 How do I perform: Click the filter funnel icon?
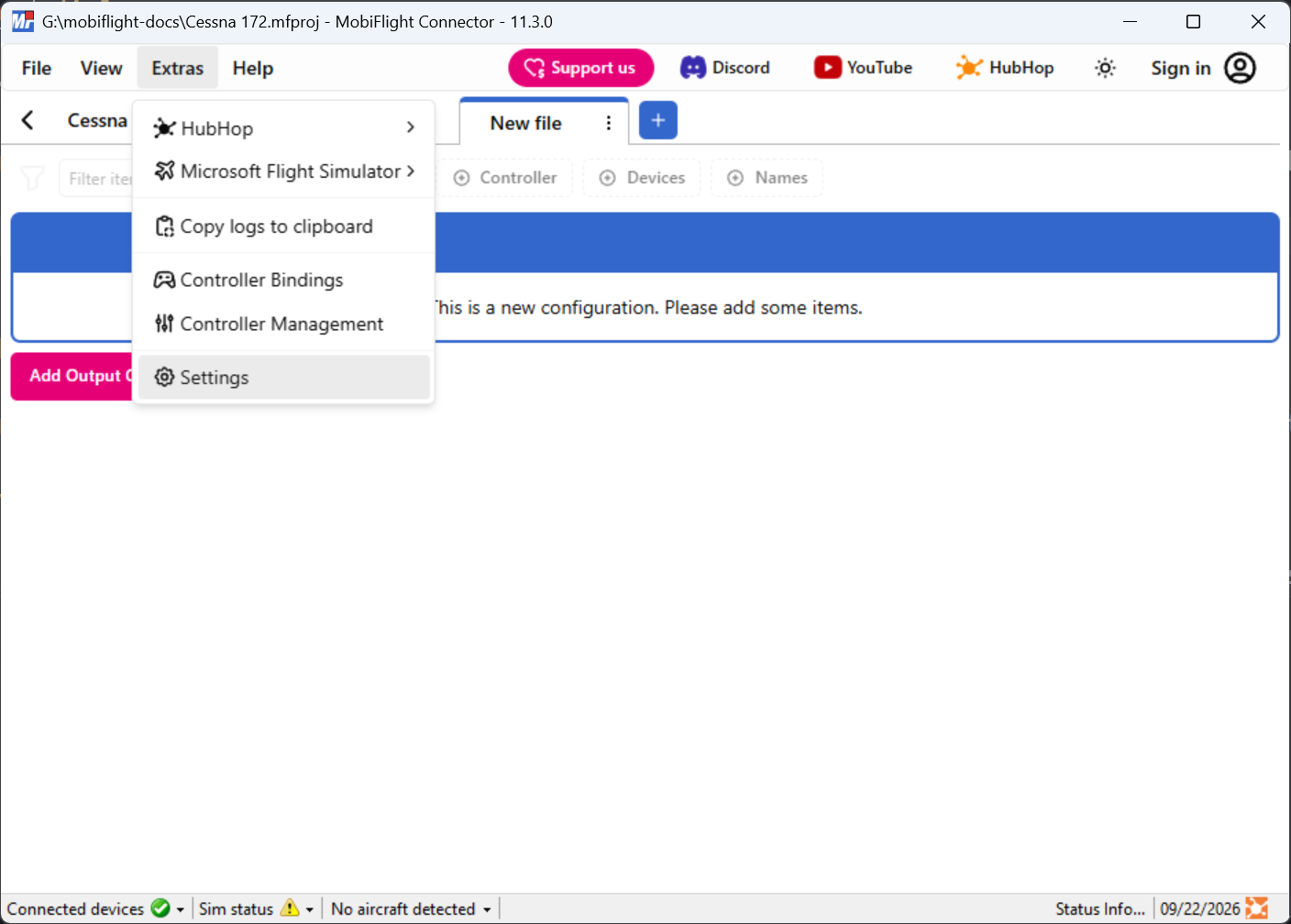coord(32,178)
